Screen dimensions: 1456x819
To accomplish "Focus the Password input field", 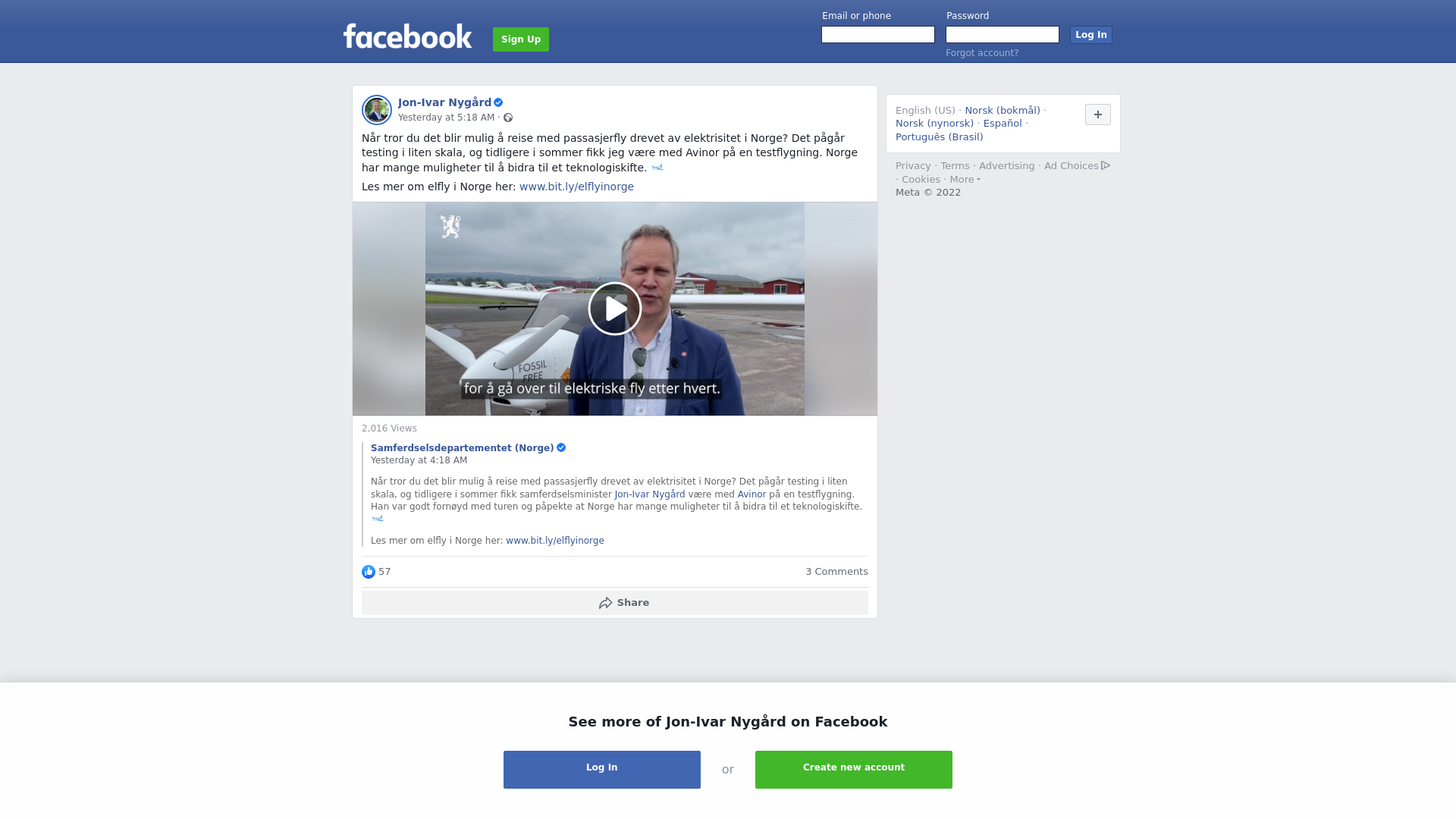I will (x=1003, y=35).
